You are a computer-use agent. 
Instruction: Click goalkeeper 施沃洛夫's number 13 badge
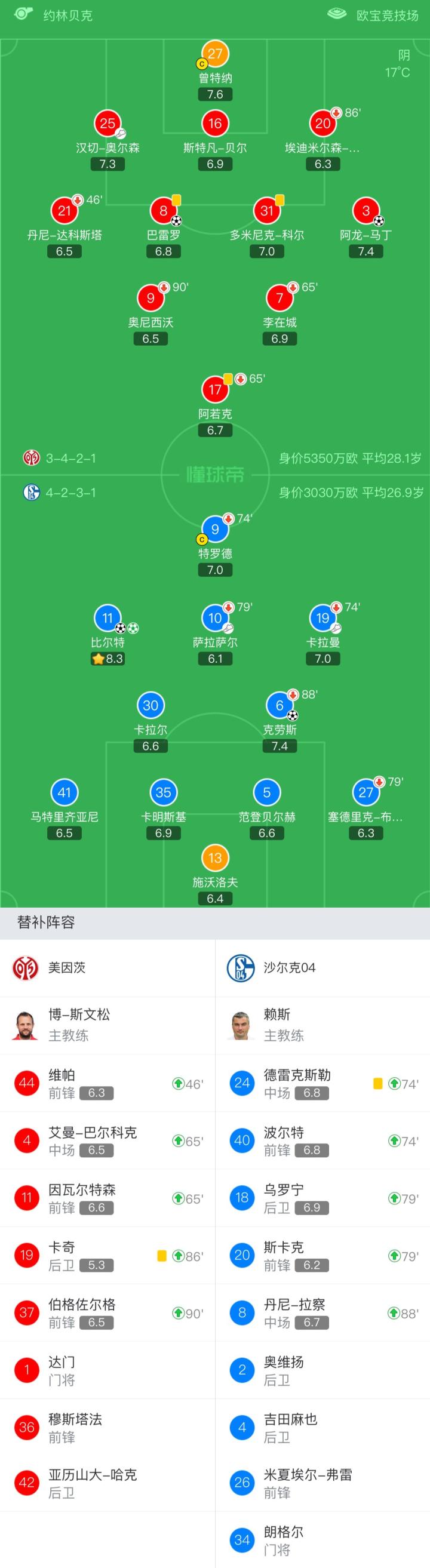click(215, 858)
